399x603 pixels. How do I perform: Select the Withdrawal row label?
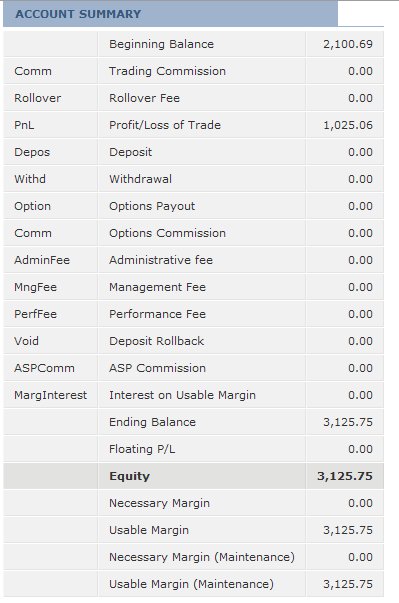(140, 179)
